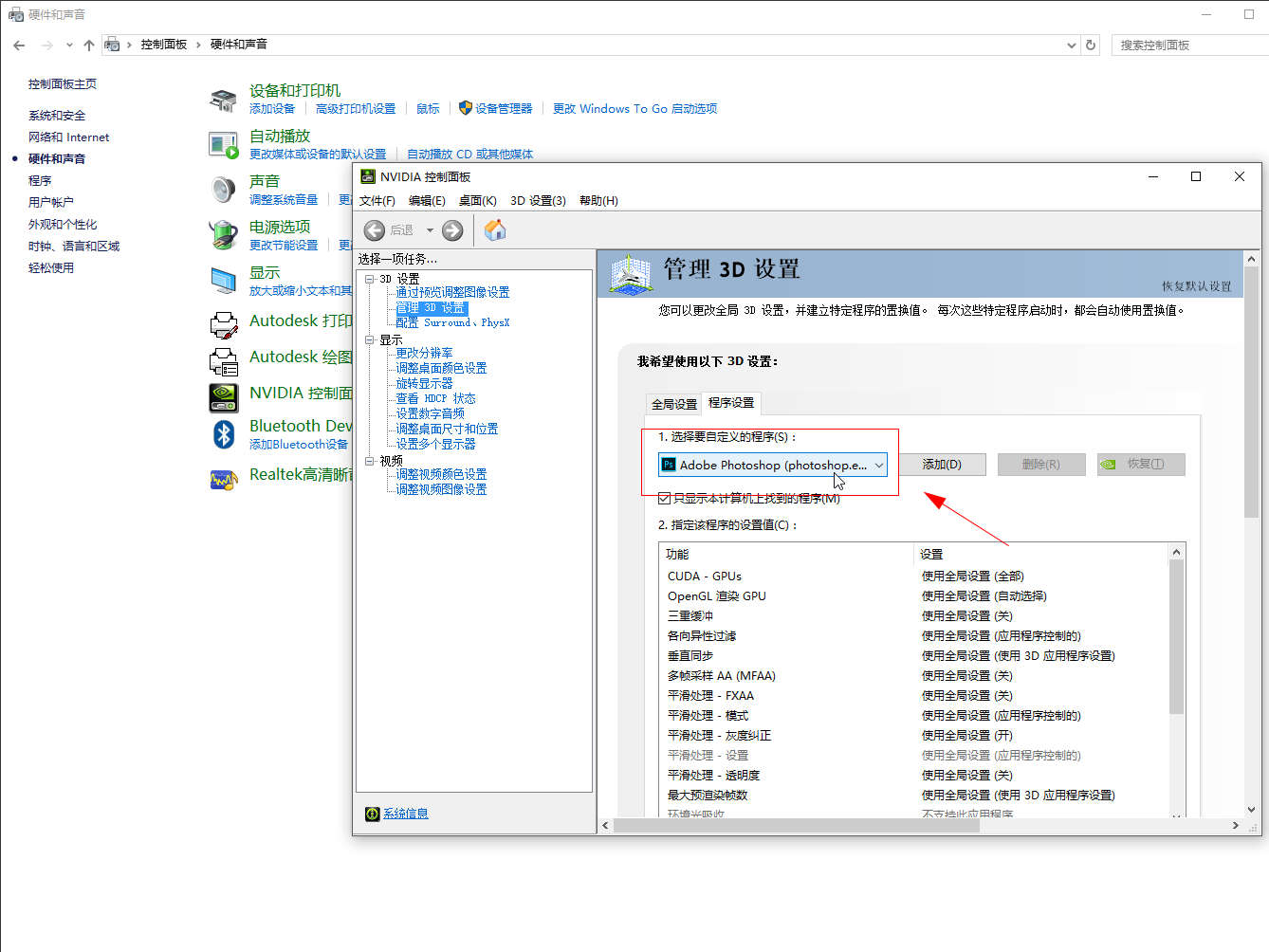Select OpenGL 渲染 GPU setting row
The height and width of the screenshot is (952, 1269).
click(x=913, y=596)
